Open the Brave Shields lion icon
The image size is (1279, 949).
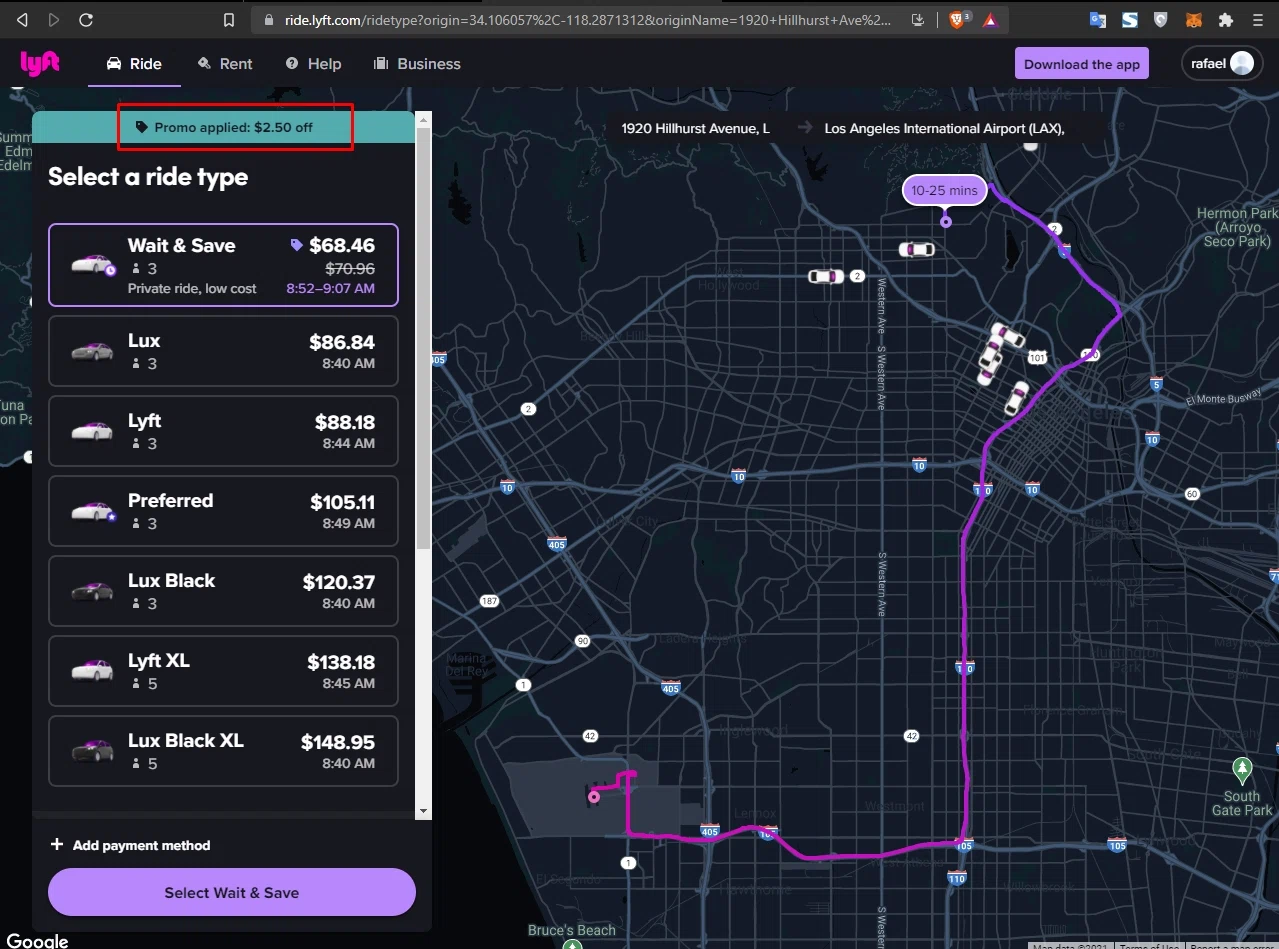pos(956,19)
